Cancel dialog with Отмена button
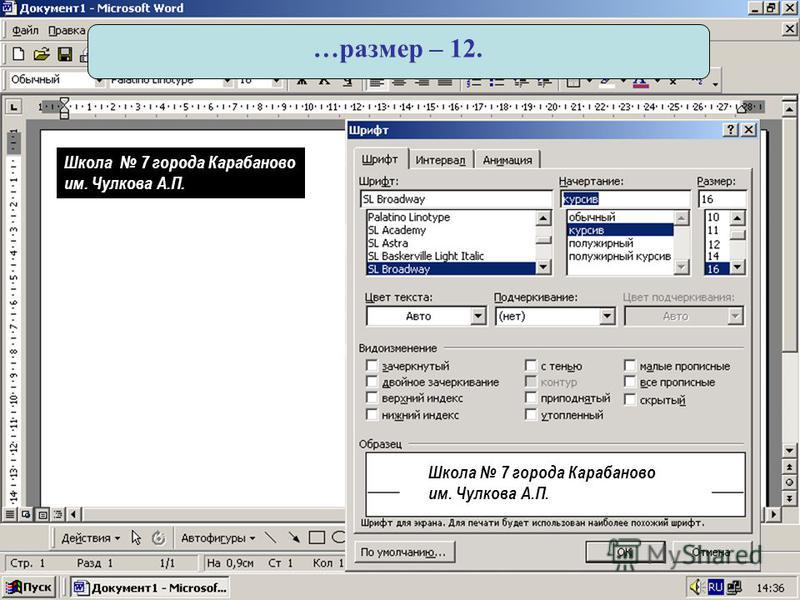The image size is (800, 600). click(712, 553)
